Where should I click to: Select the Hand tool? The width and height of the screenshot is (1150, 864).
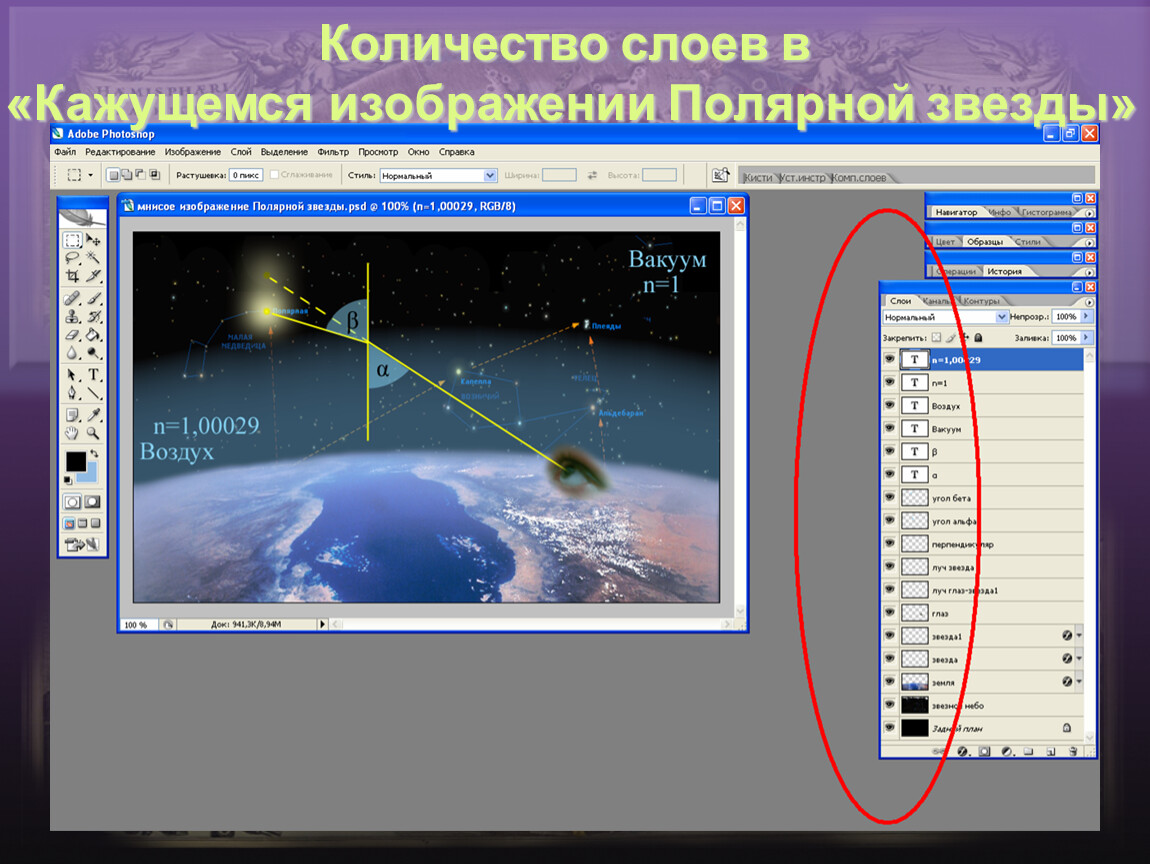(x=72, y=433)
